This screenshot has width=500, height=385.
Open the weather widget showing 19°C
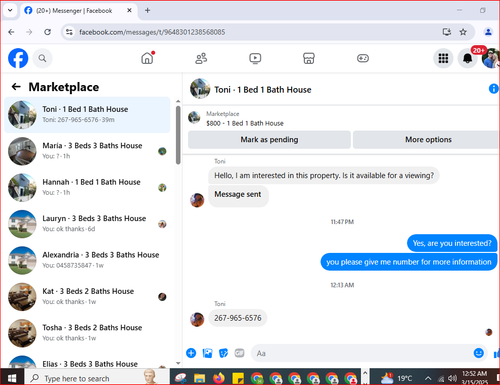(397, 378)
